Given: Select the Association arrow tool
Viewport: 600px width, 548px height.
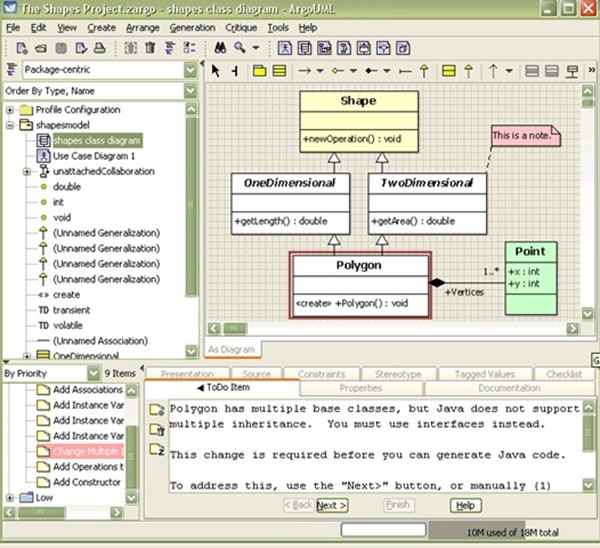Looking at the screenshot, I should pos(305,71).
